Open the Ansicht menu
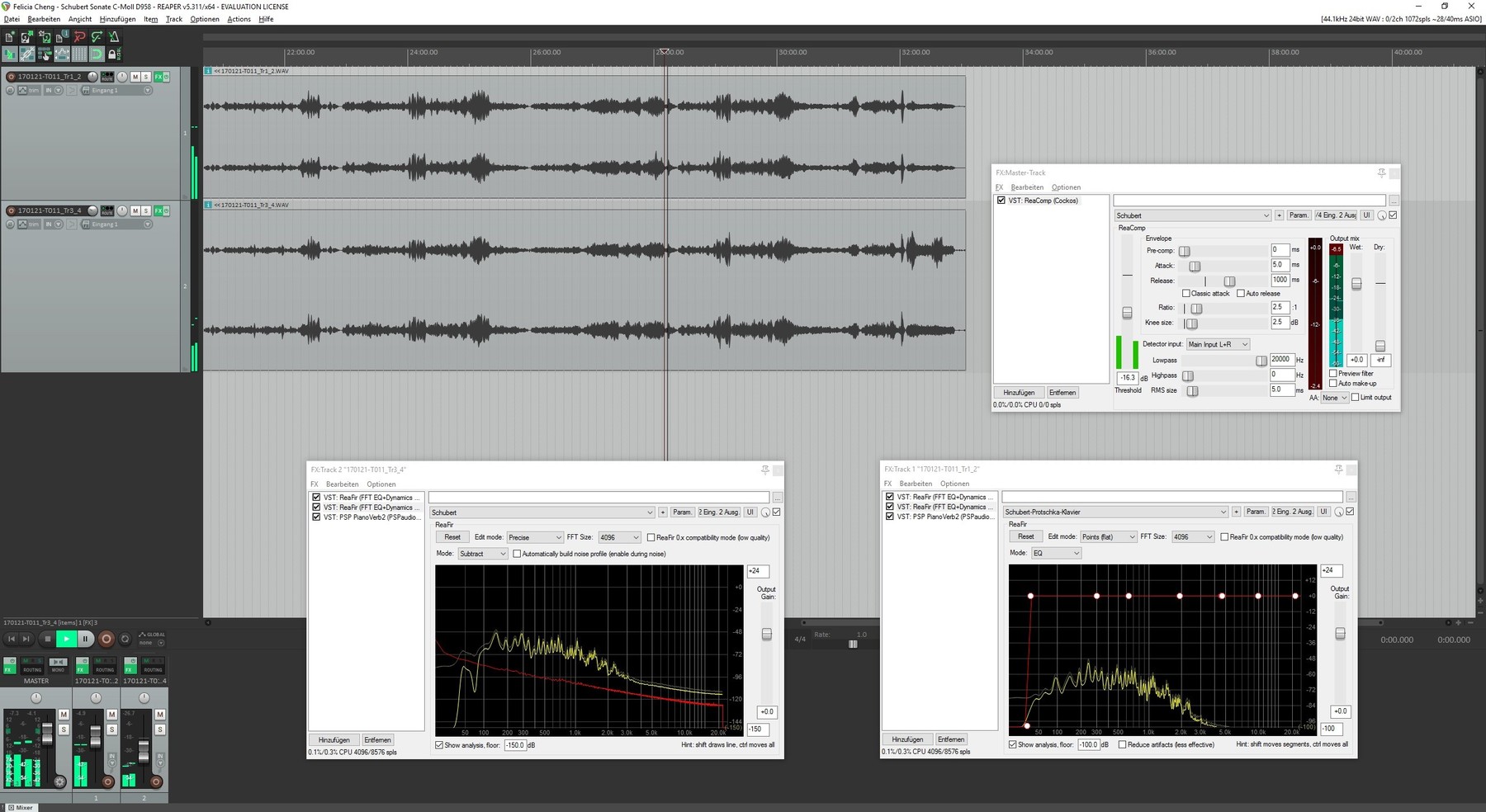The image size is (1486, 812). 80,19
